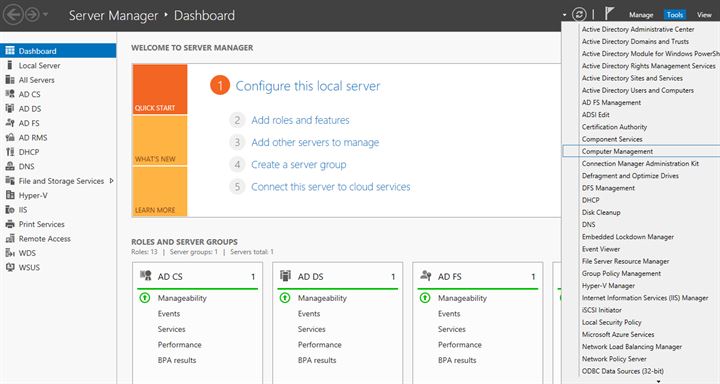This screenshot has height=384, width=720.
Task: Click the IIS sidebar icon
Action: (10, 209)
